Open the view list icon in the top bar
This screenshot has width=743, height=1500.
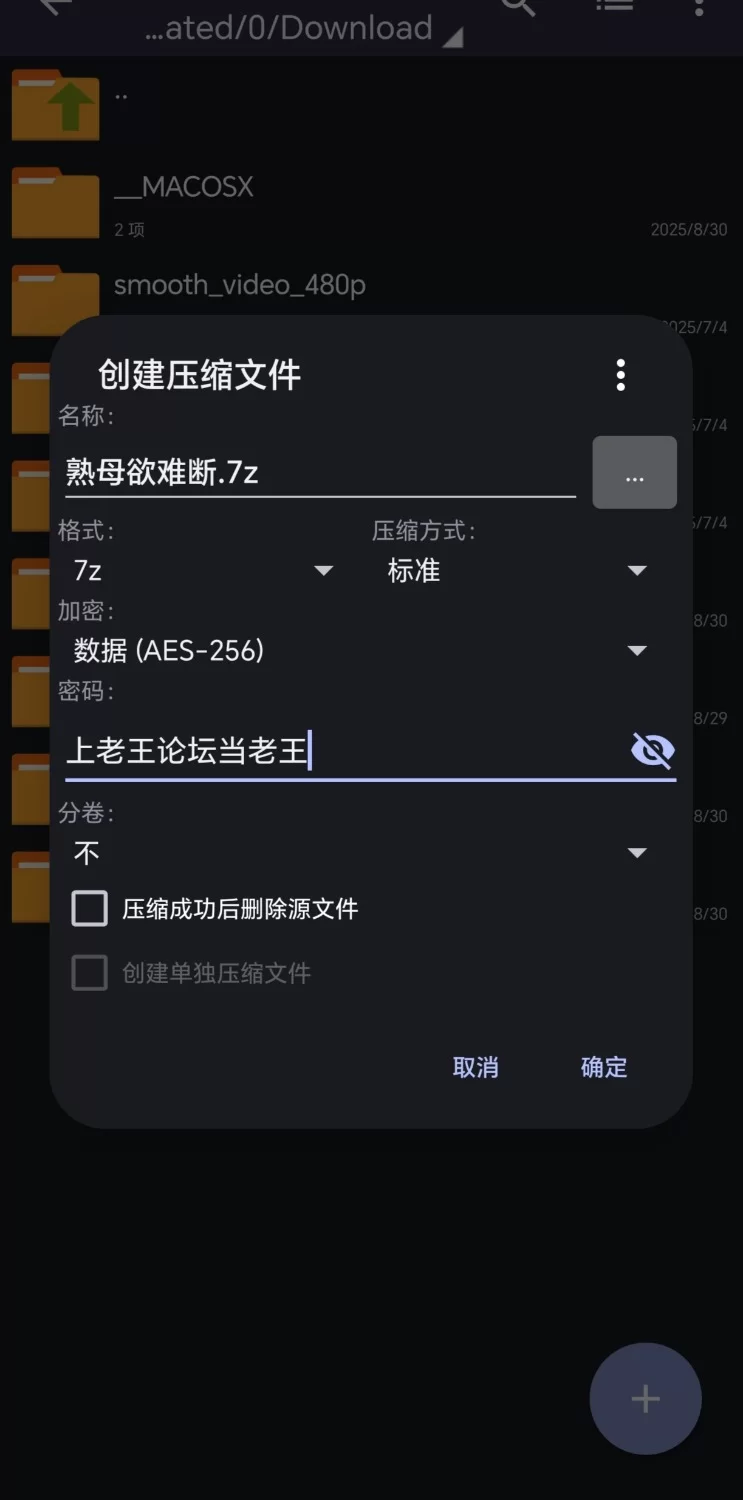coord(614,8)
